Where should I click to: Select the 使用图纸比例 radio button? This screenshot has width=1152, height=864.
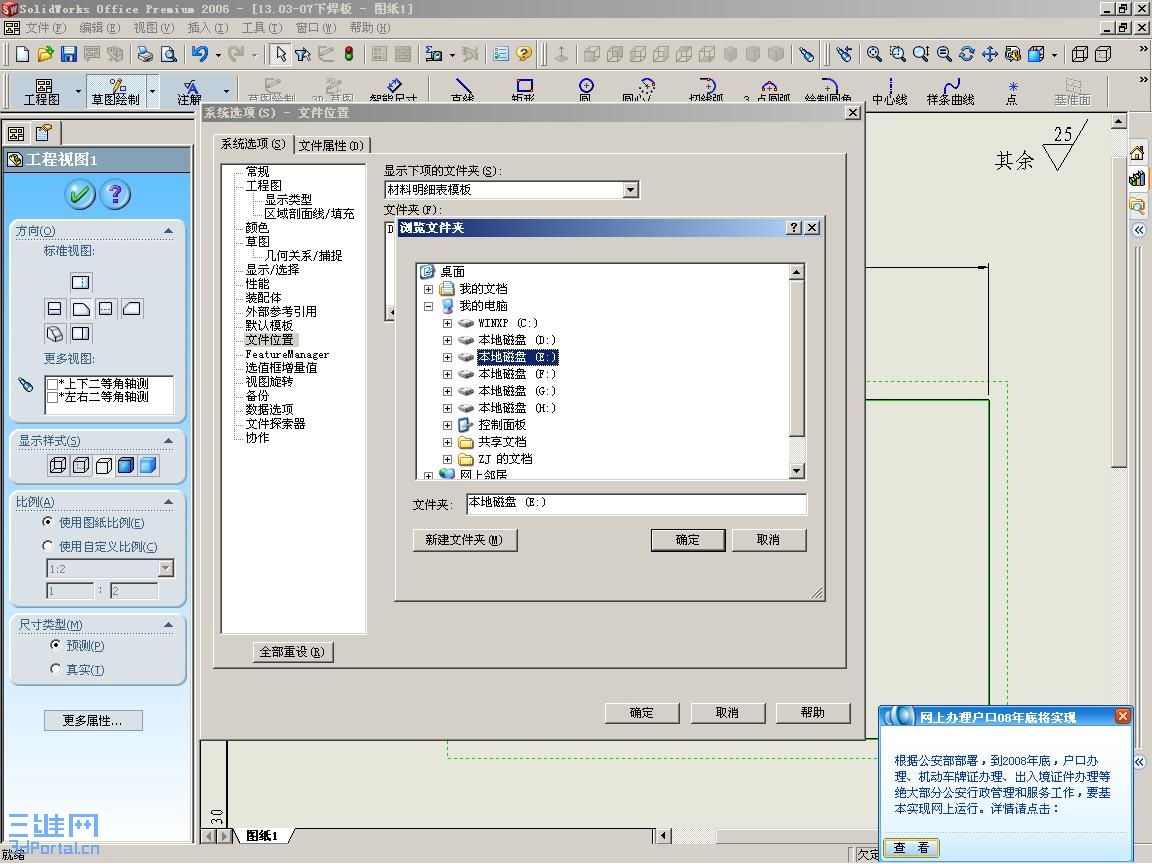point(48,522)
